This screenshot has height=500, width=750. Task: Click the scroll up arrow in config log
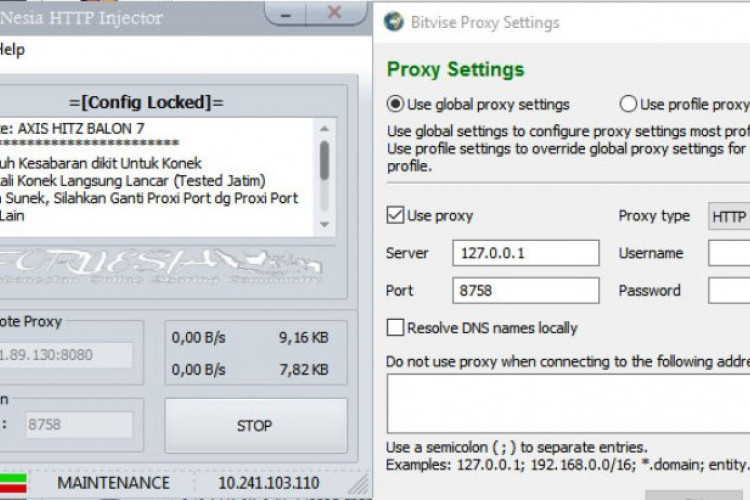pyautogui.click(x=324, y=129)
